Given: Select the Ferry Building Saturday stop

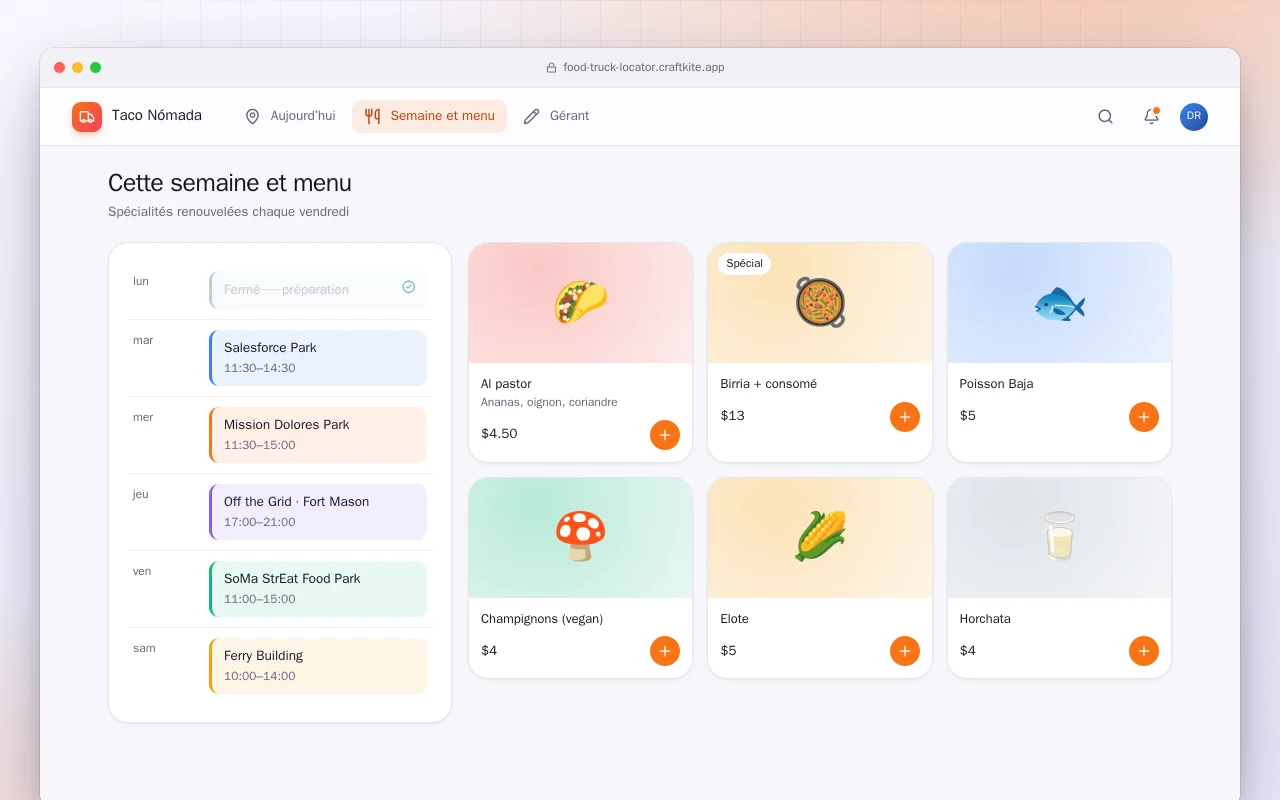Looking at the screenshot, I should pyautogui.click(x=318, y=666).
